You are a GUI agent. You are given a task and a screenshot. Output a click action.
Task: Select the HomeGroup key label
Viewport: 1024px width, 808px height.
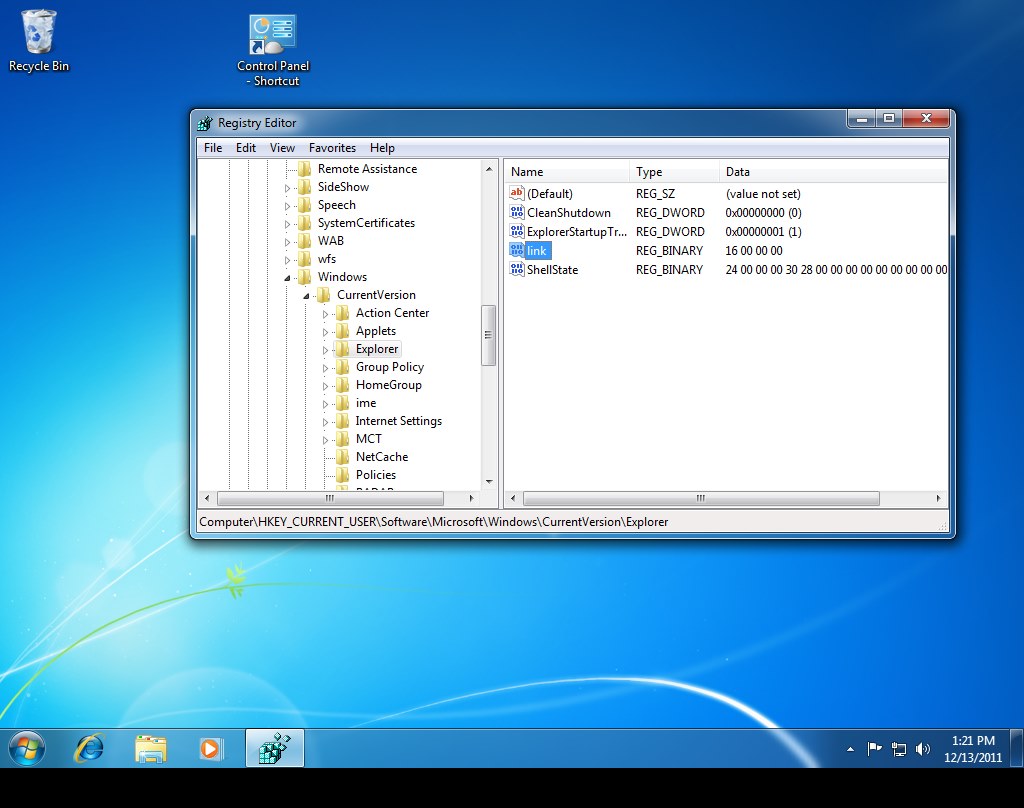click(x=389, y=385)
